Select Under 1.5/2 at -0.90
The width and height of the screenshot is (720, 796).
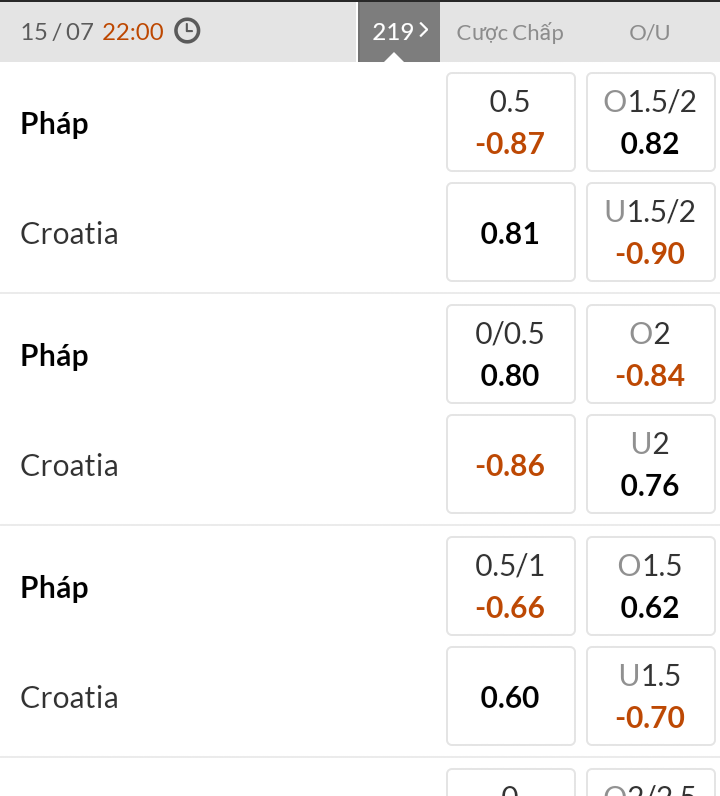click(650, 232)
